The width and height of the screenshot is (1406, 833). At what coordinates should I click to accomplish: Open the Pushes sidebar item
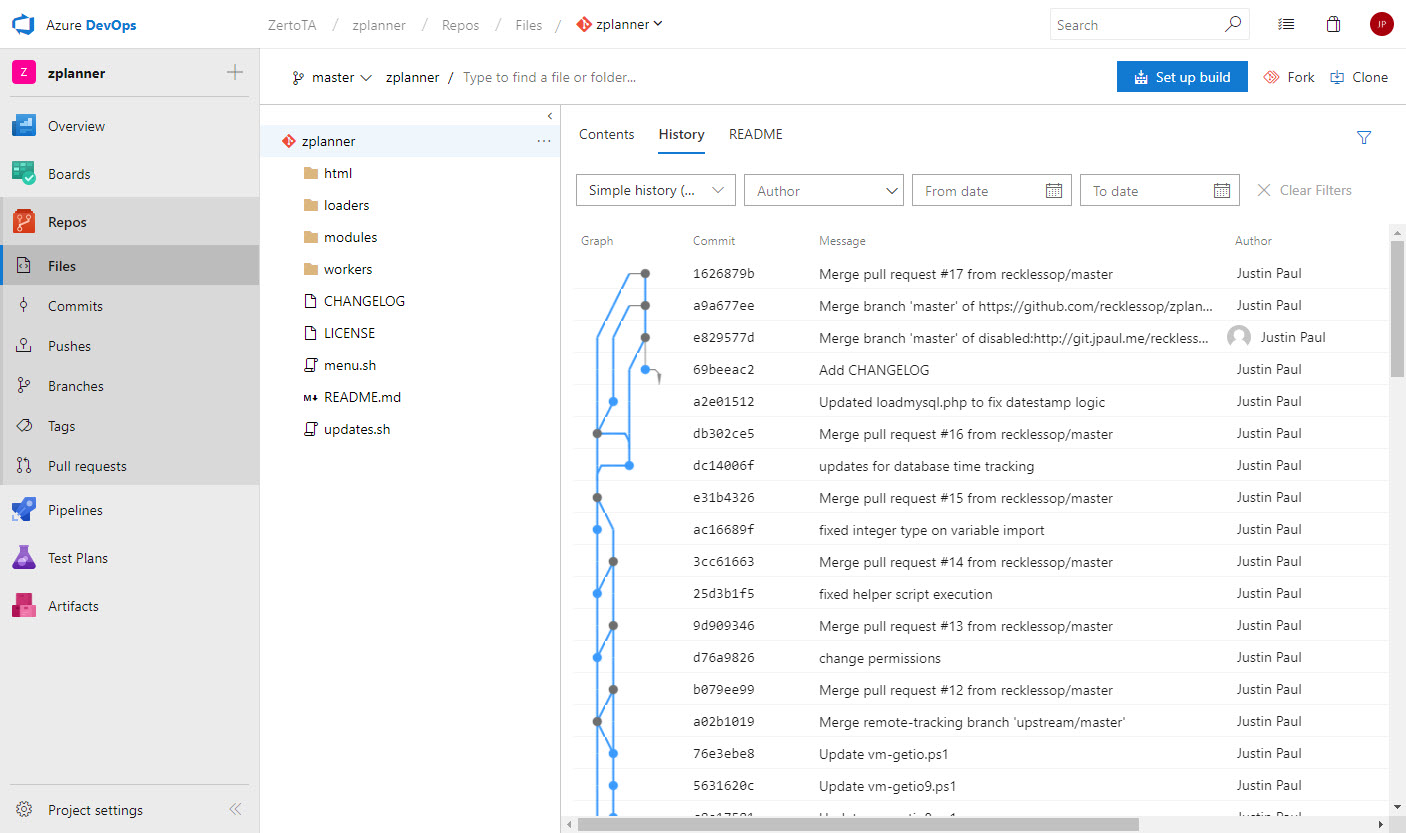[129, 346]
